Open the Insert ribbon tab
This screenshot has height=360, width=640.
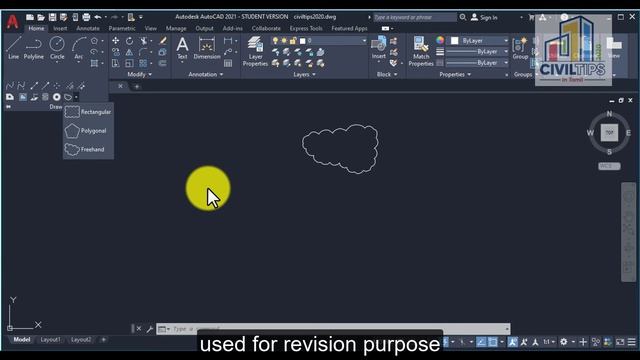(60, 29)
